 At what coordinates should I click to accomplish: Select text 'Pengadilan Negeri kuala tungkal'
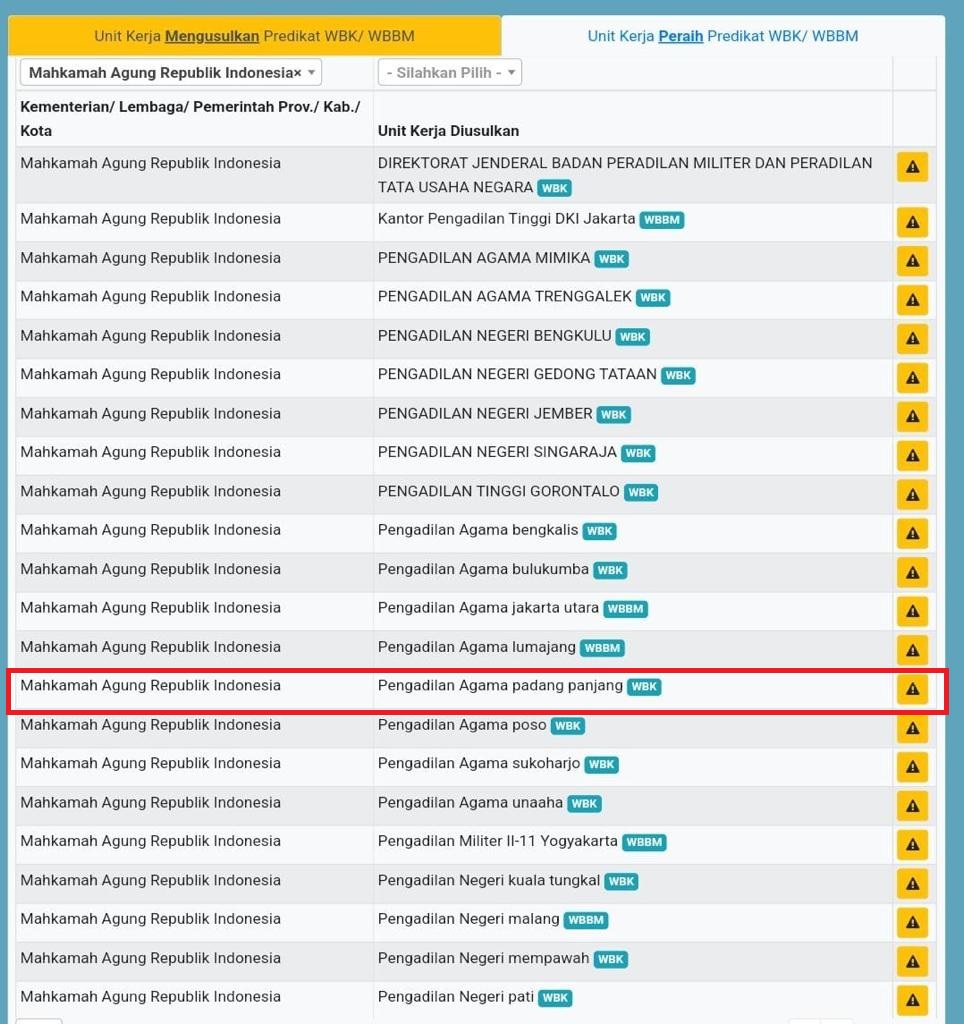pos(489,880)
